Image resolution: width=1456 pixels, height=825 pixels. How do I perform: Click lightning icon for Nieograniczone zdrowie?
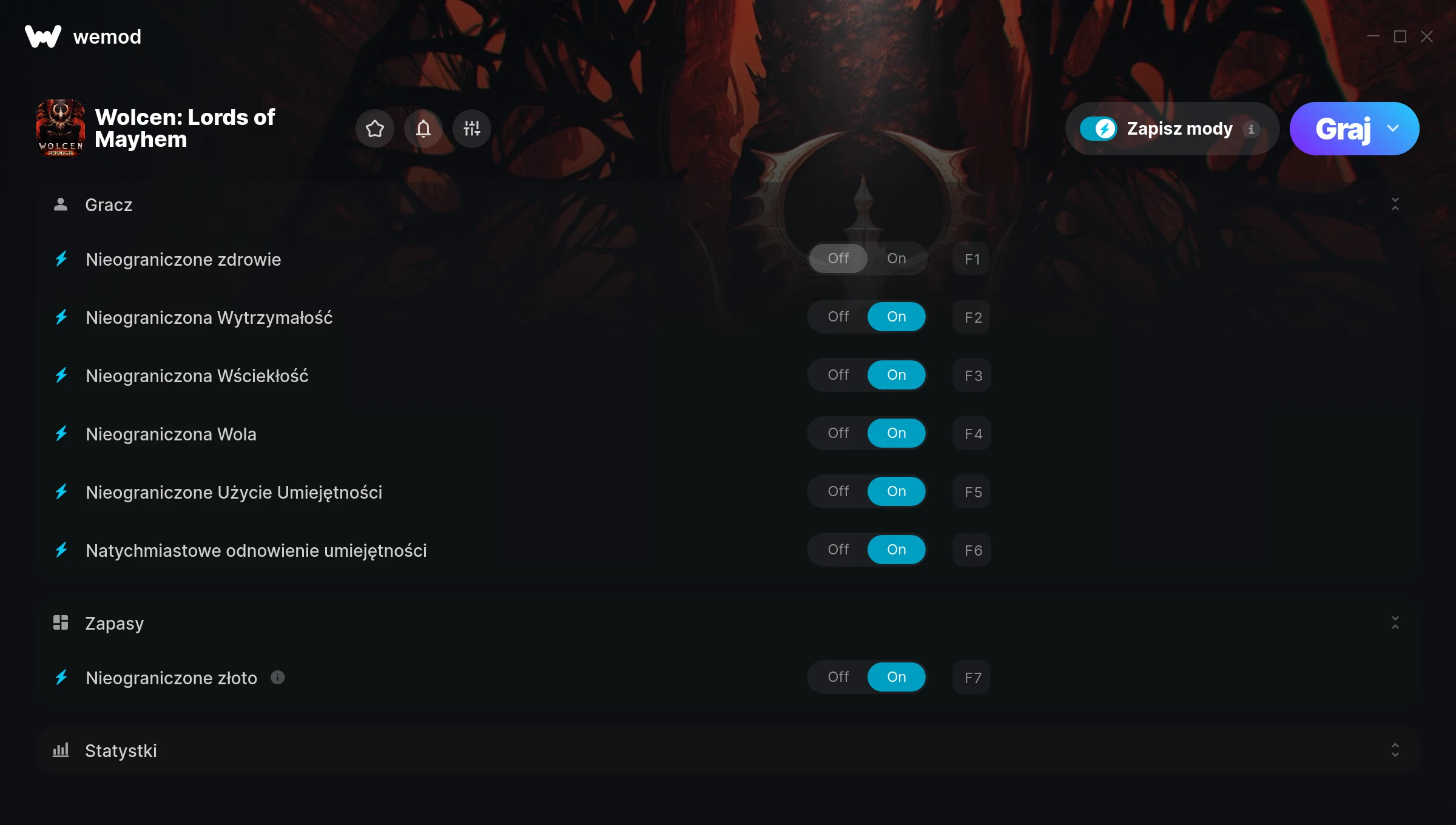coord(61,259)
